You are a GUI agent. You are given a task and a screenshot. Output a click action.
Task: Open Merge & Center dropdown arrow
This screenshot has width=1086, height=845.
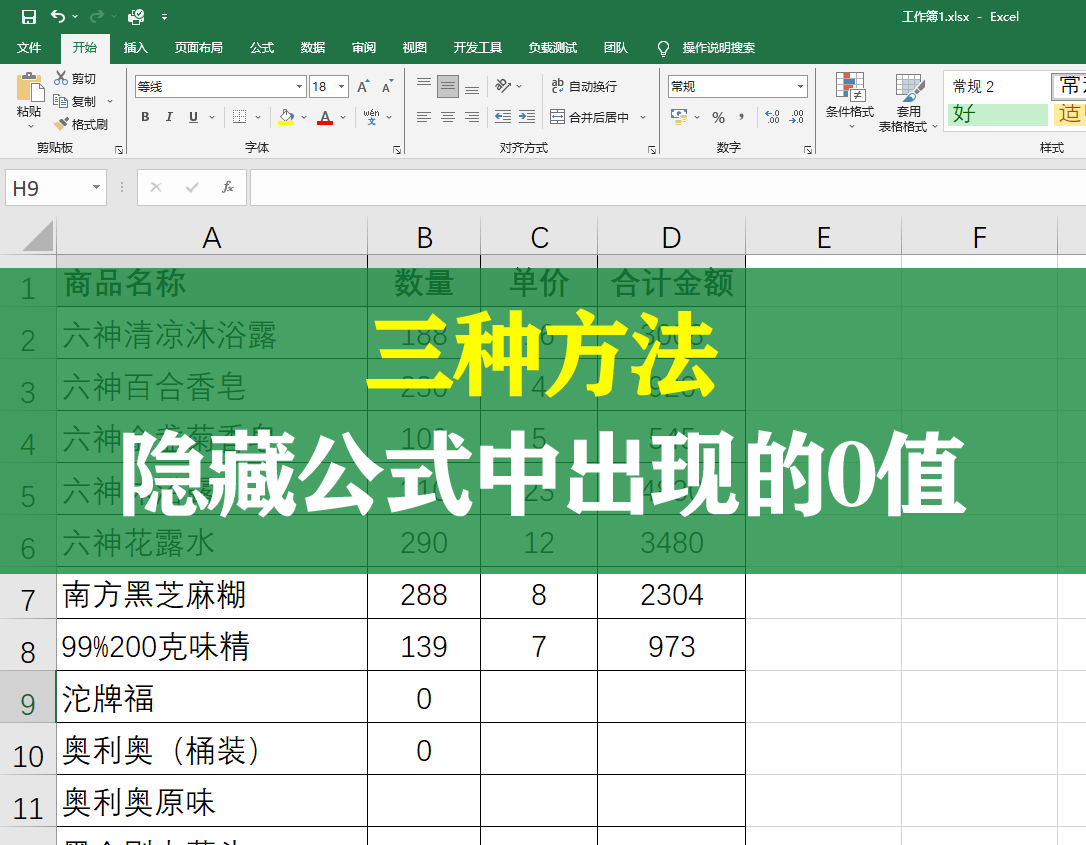(643, 117)
